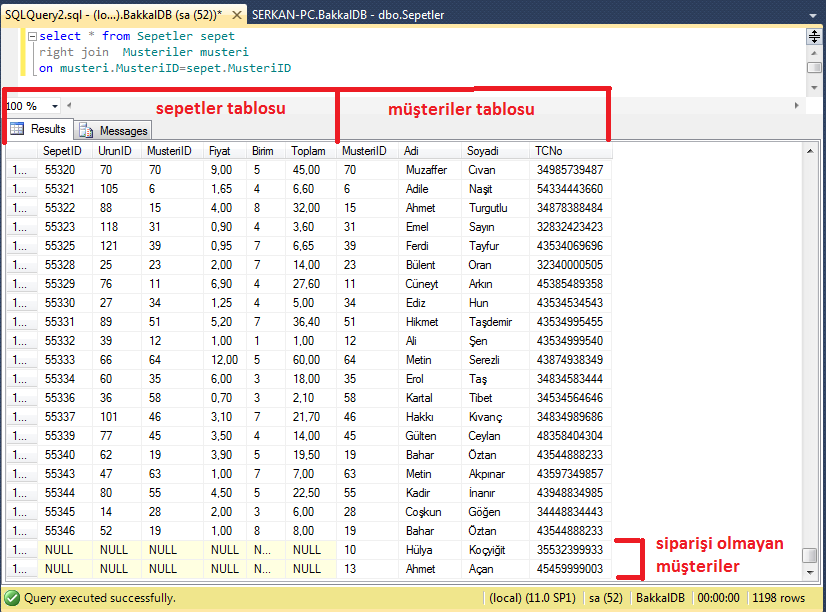Select the Taşdemir surname cell
Screen dimensions: 826x612
pyautogui.click(x=495, y=322)
